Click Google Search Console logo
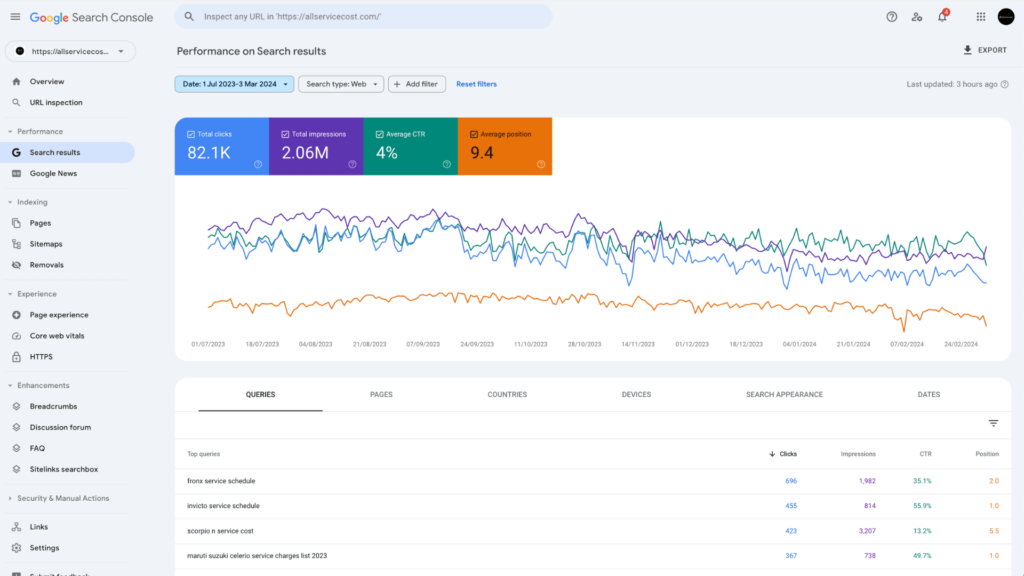This screenshot has width=1024, height=576. [91, 18]
